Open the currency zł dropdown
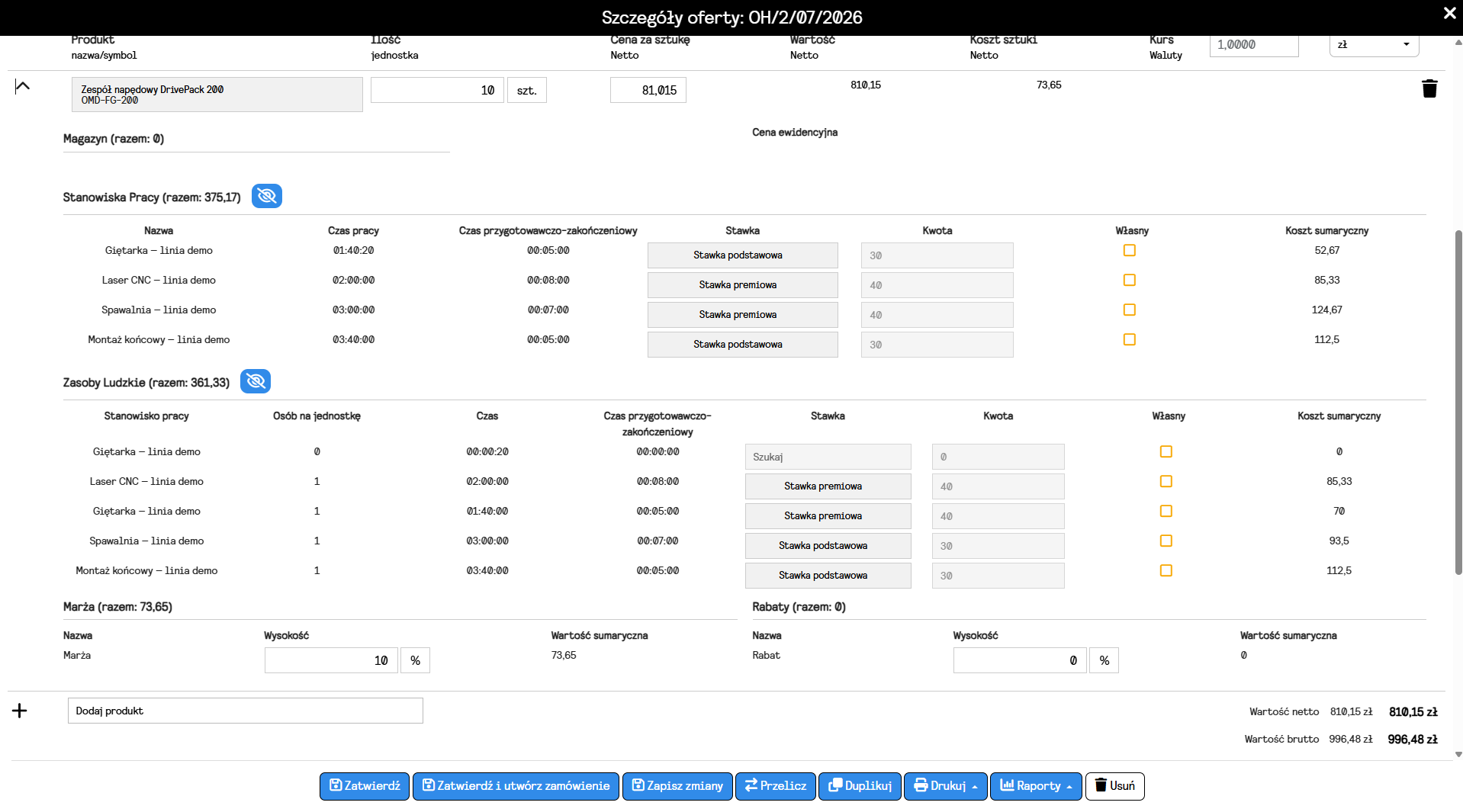Screen dimensions: 1463x812 pos(1374,44)
